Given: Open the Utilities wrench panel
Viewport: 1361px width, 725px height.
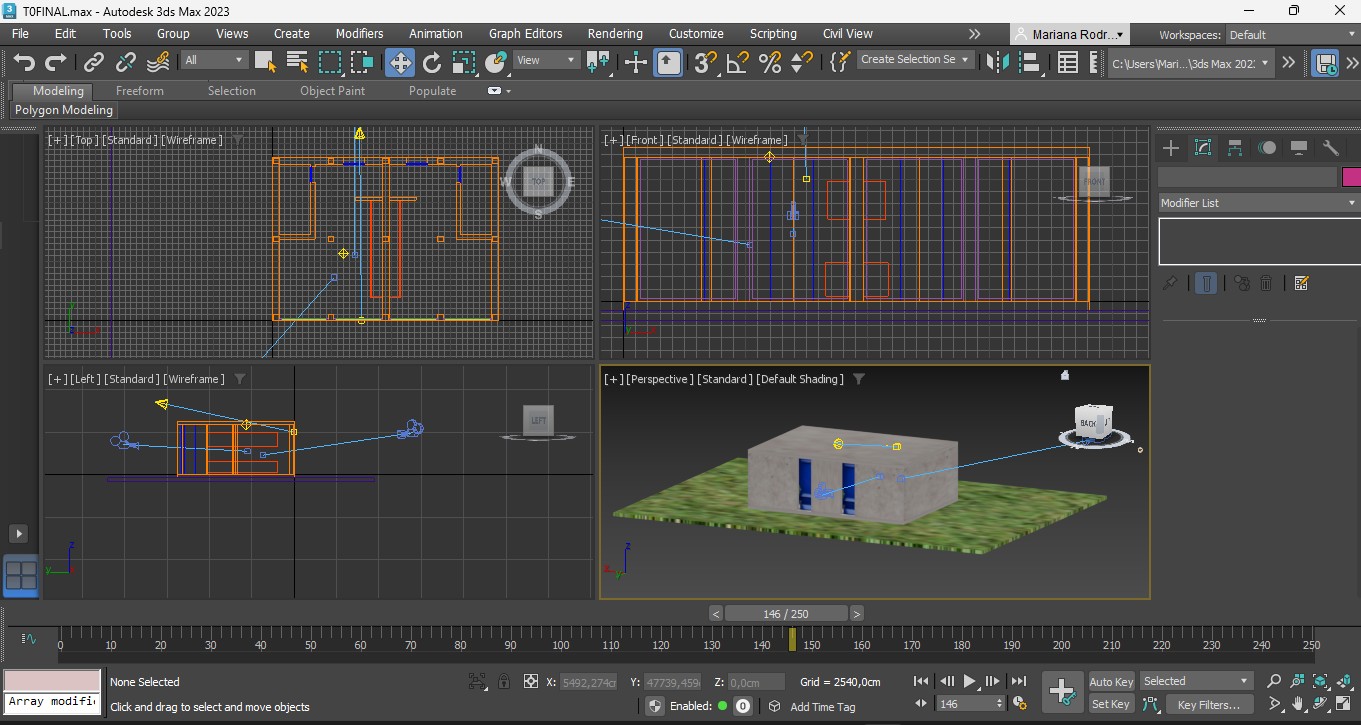Looking at the screenshot, I should click(1331, 148).
